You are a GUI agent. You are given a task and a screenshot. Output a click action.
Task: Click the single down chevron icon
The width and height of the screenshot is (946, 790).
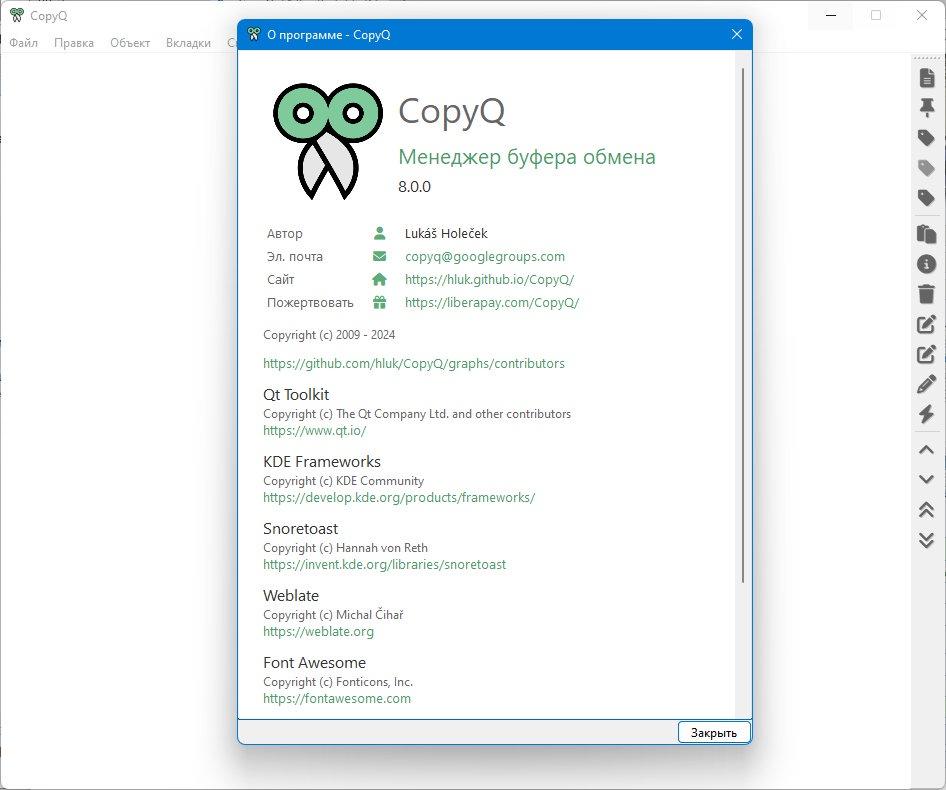tap(927, 479)
